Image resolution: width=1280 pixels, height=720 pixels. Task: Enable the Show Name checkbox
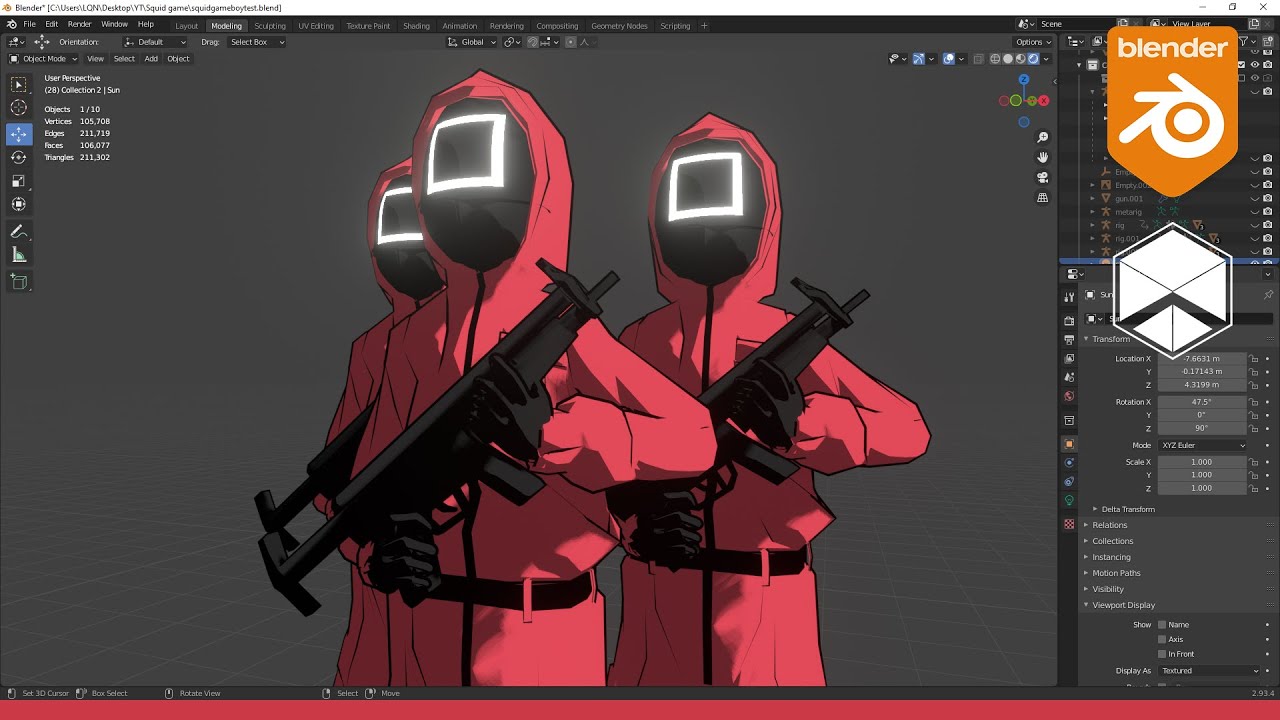[x=1162, y=625]
